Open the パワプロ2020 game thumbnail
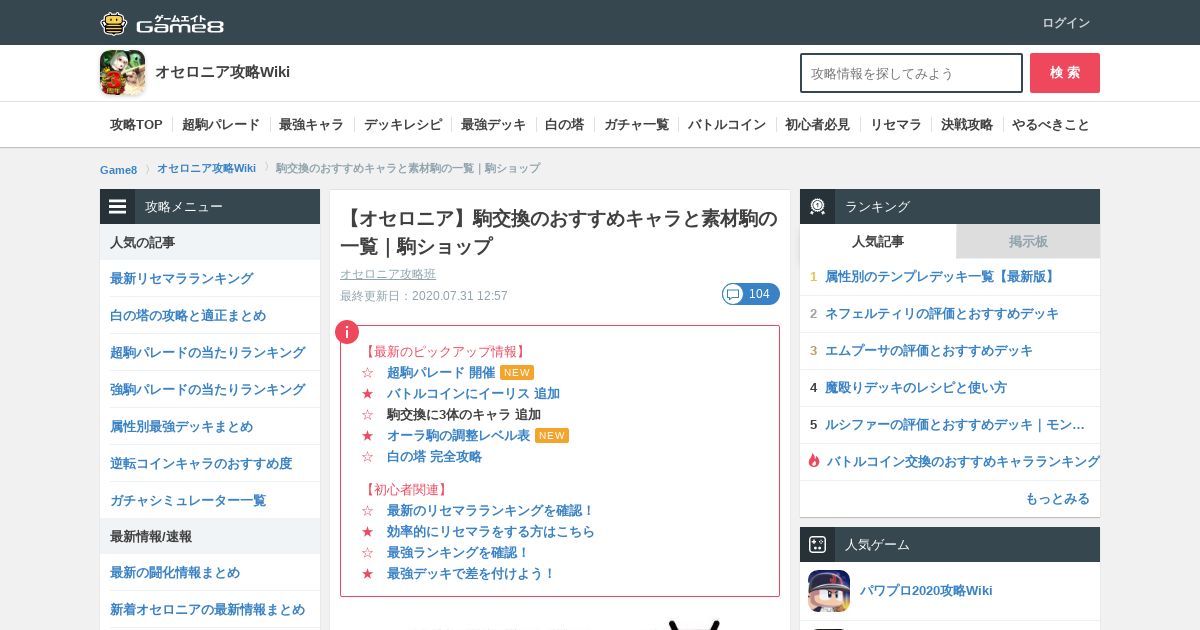The image size is (1200, 630). (829, 591)
